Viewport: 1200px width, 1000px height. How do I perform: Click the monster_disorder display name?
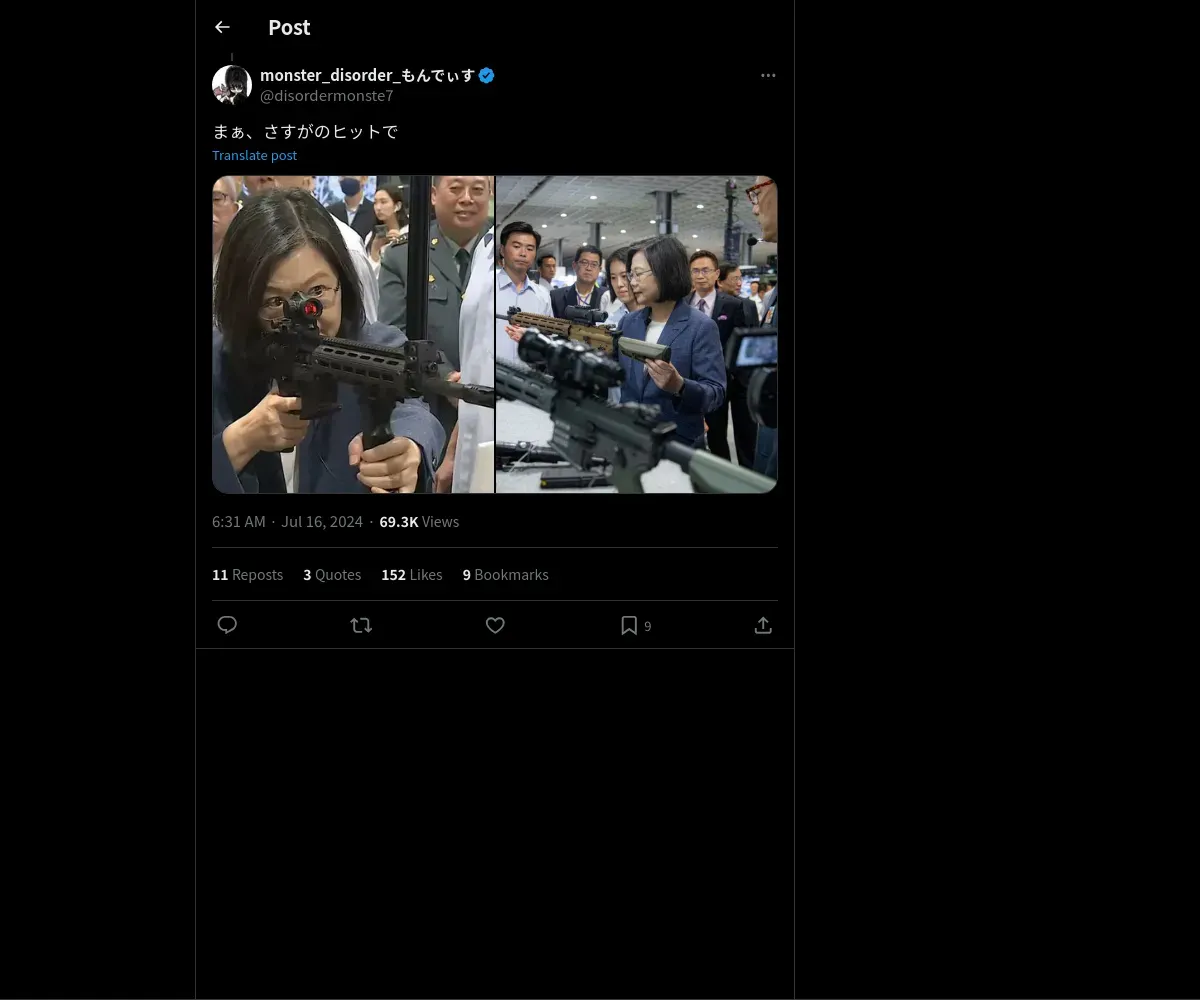(367, 75)
